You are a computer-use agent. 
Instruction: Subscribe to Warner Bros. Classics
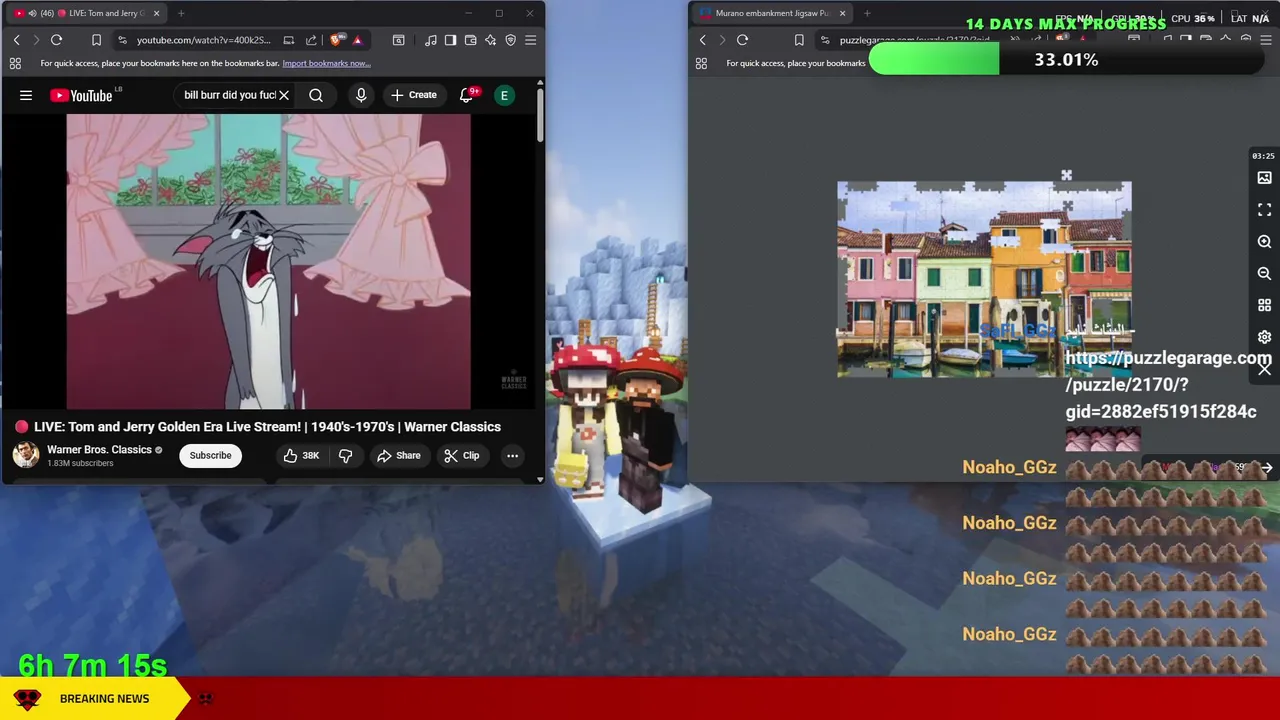(x=210, y=455)
